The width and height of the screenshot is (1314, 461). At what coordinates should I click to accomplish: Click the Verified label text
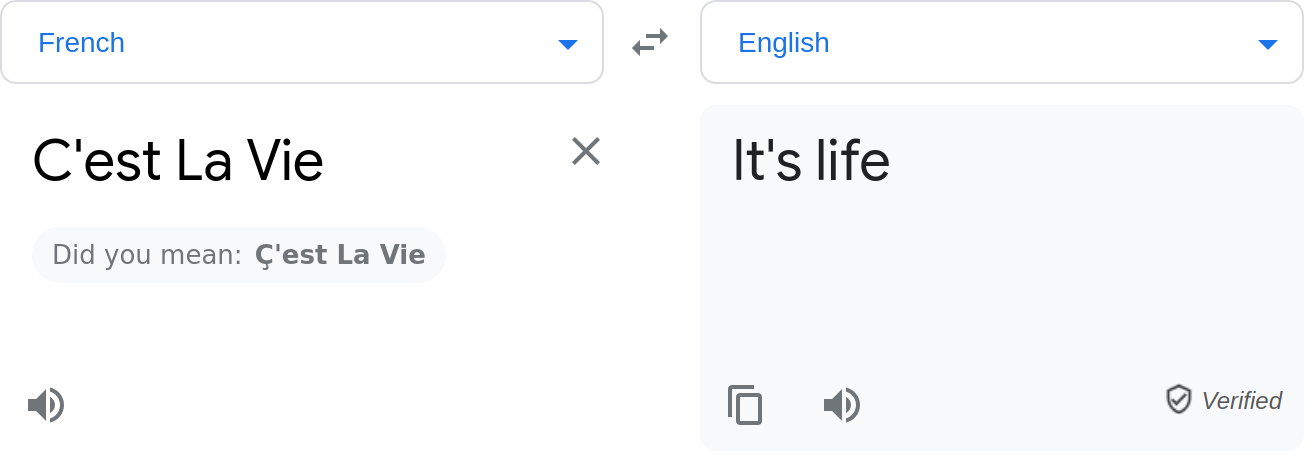click(1242, 401)
